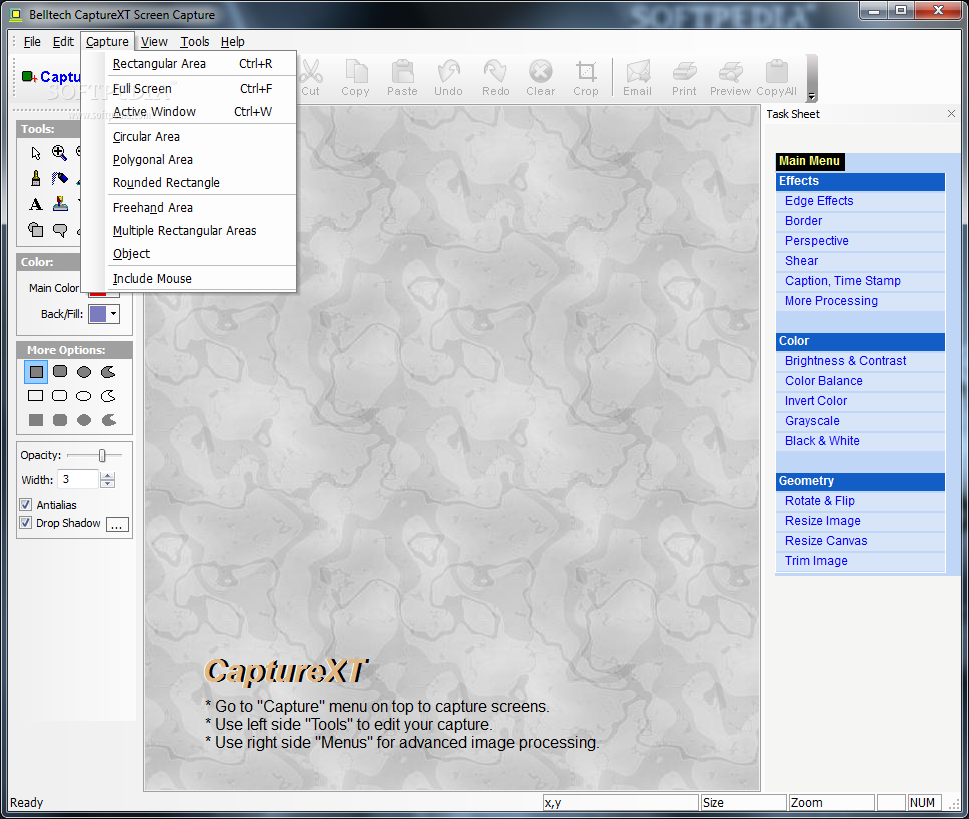969x819 pixels.
Task: Click the Print toolbar icon
Action: click(684, 78)
